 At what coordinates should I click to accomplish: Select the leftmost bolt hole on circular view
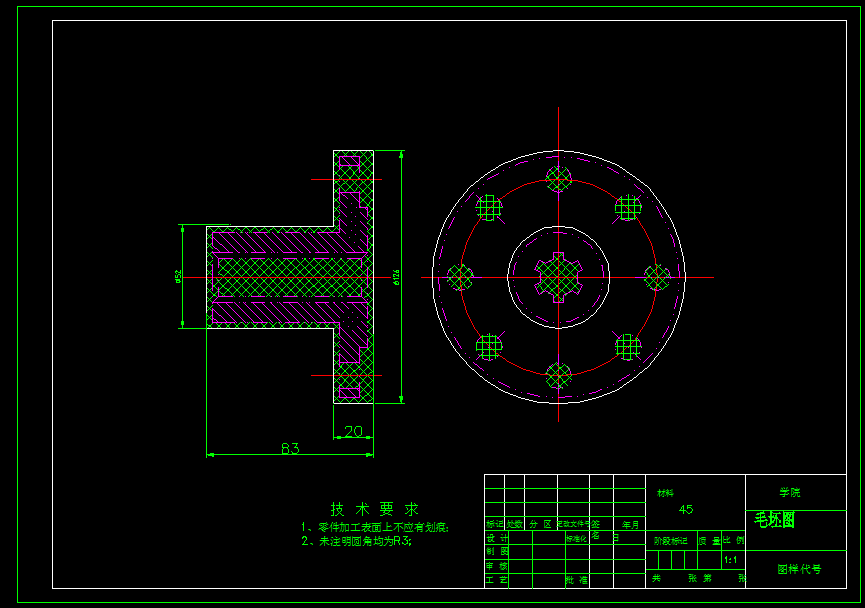(460, 278)
